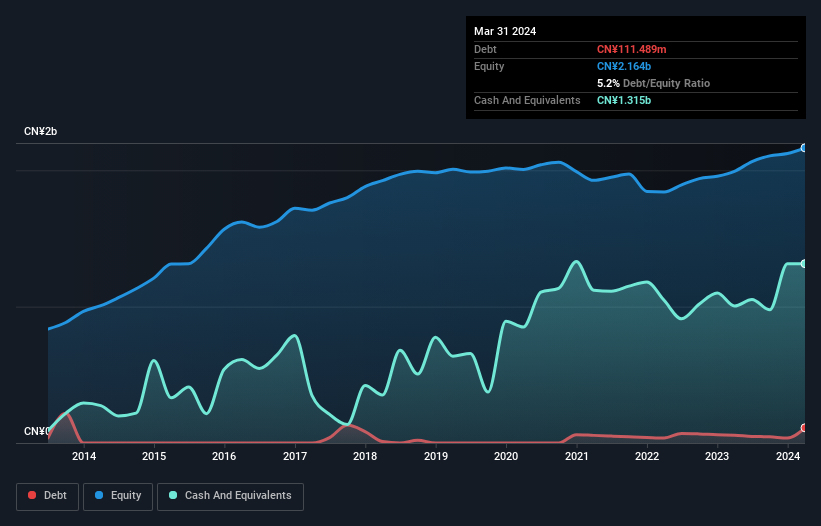Click the CN¥2.164b equity value

[x=624, y=66]
